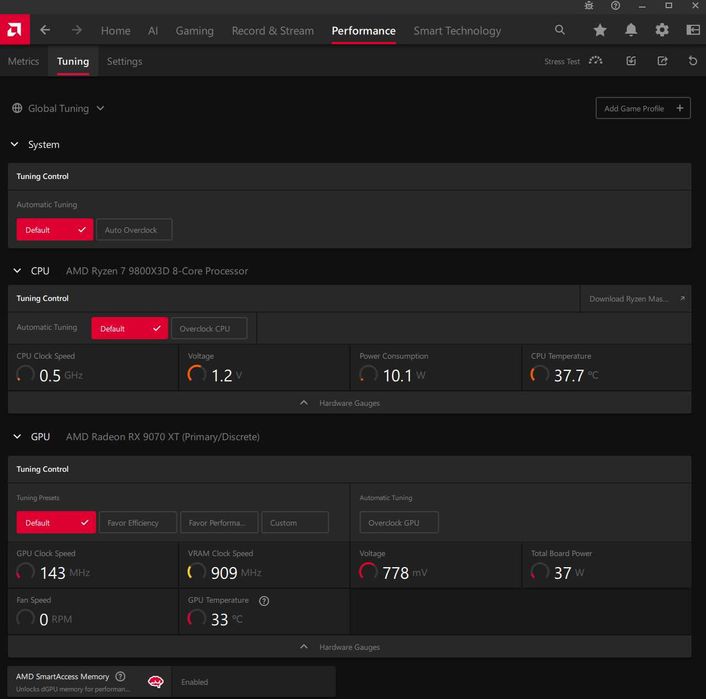Start the Stress Test gauge icon
Screen dimensions: 706x699
click(x=596, y=61)
